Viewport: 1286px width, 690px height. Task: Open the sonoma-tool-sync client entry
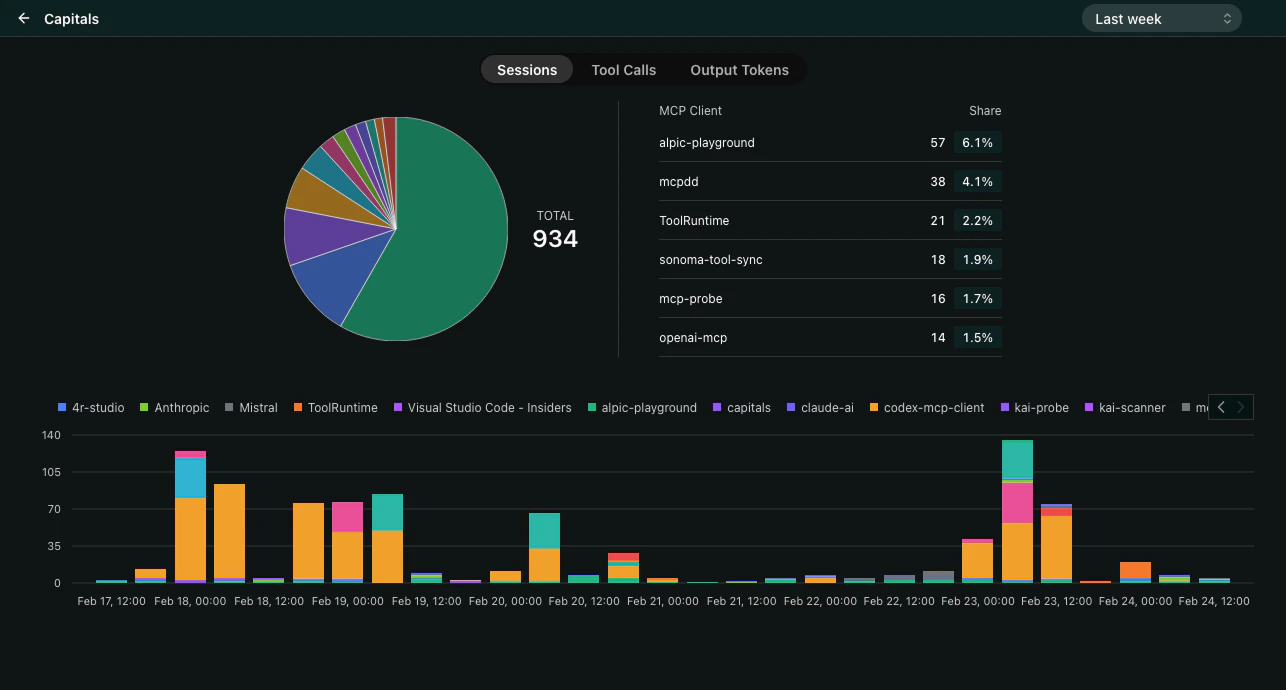pos(829,259)
